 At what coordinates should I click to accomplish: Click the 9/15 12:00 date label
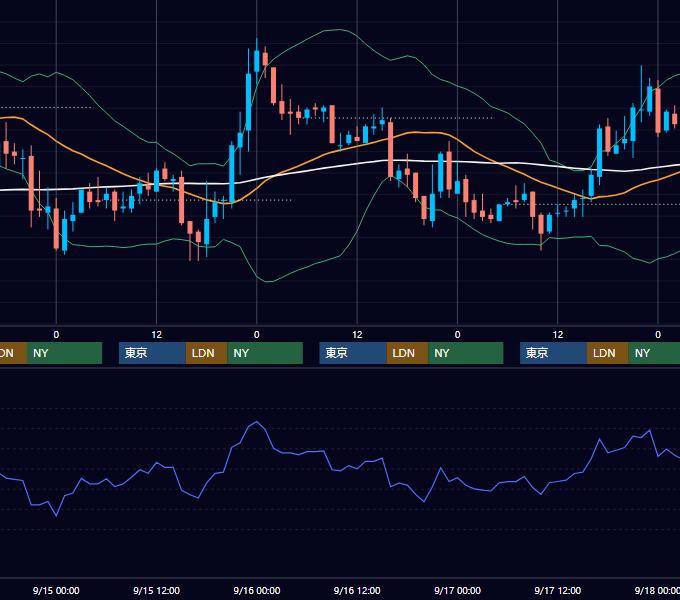pos(157,590)
